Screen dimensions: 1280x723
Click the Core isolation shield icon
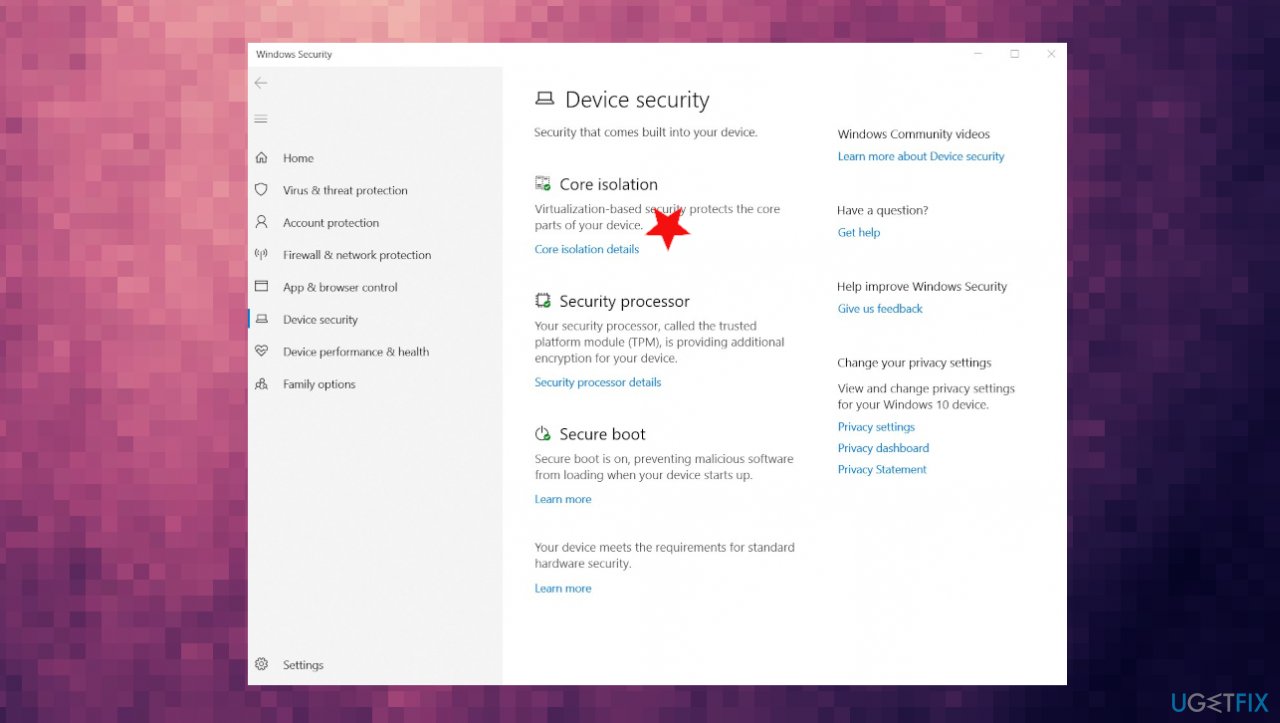point(543,183)
